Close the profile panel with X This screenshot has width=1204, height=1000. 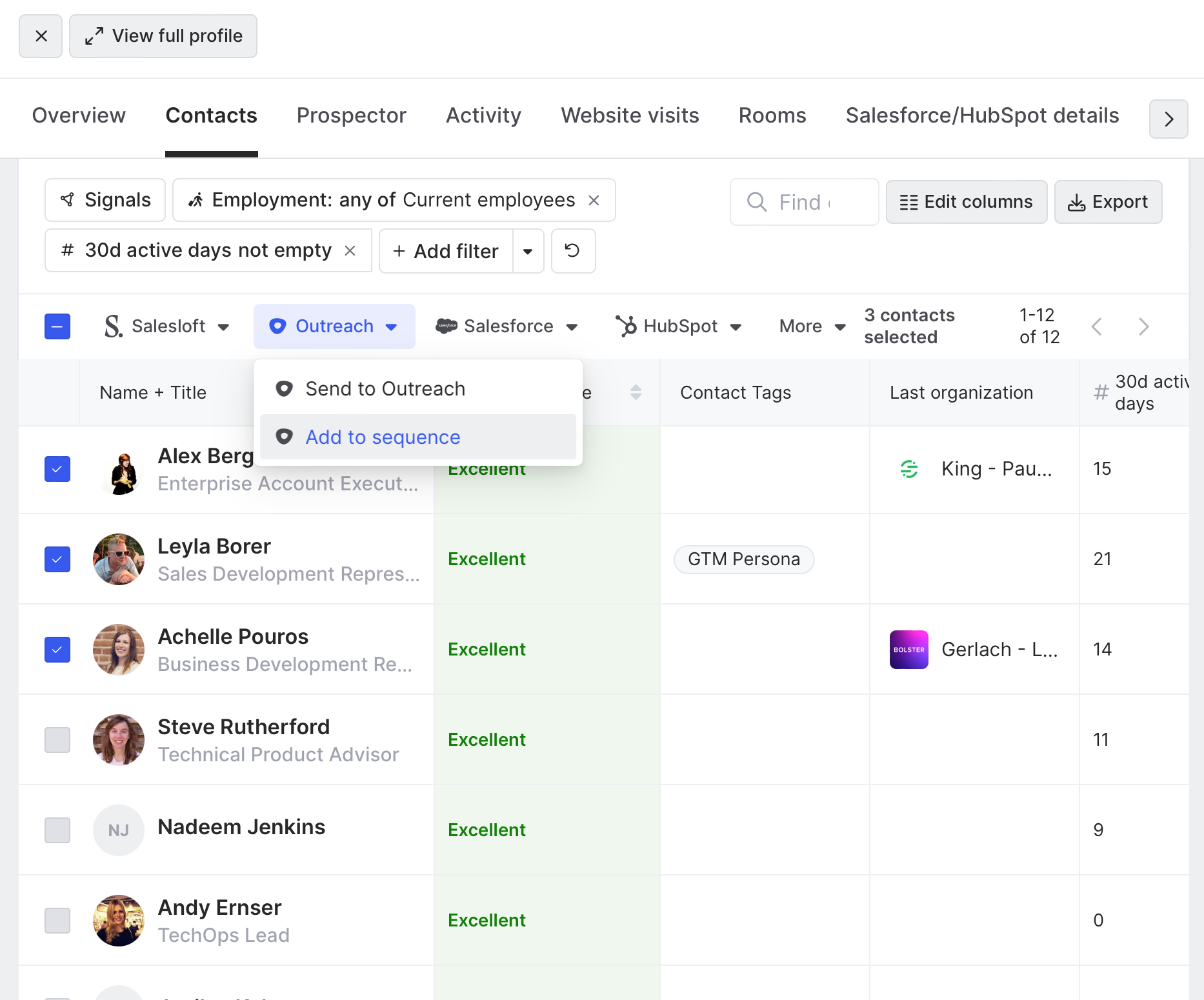click(x=41, y=36)
